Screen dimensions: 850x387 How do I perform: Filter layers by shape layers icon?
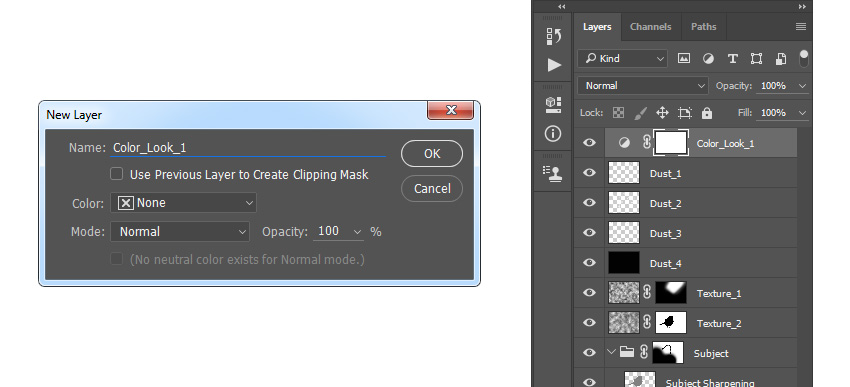756,59
